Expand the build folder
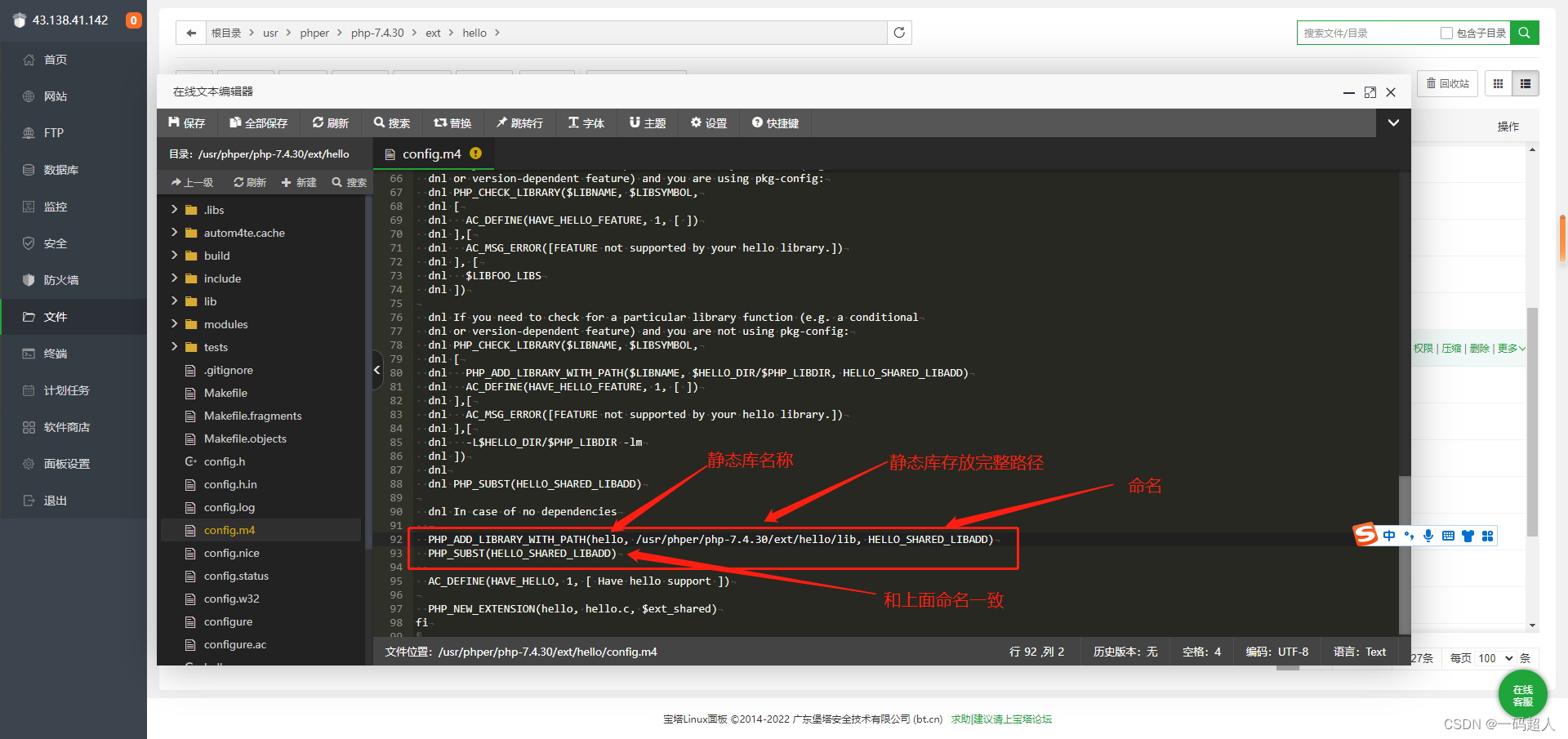Image resolution: width=1568 pixels, height=739 pixels. 174,256
